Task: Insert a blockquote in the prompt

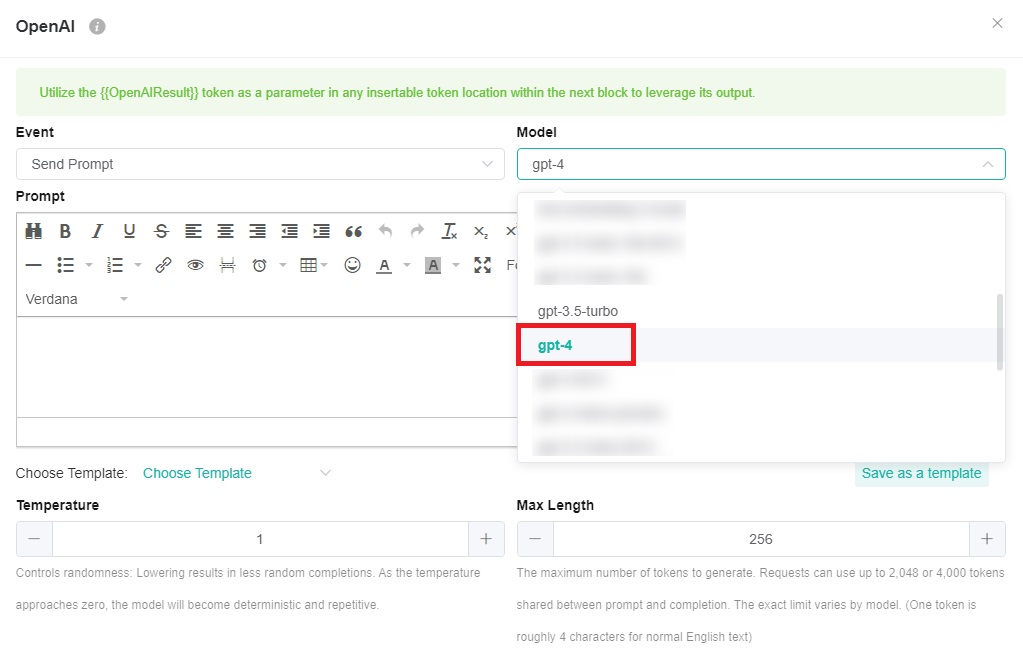Action: coord(353,231)
